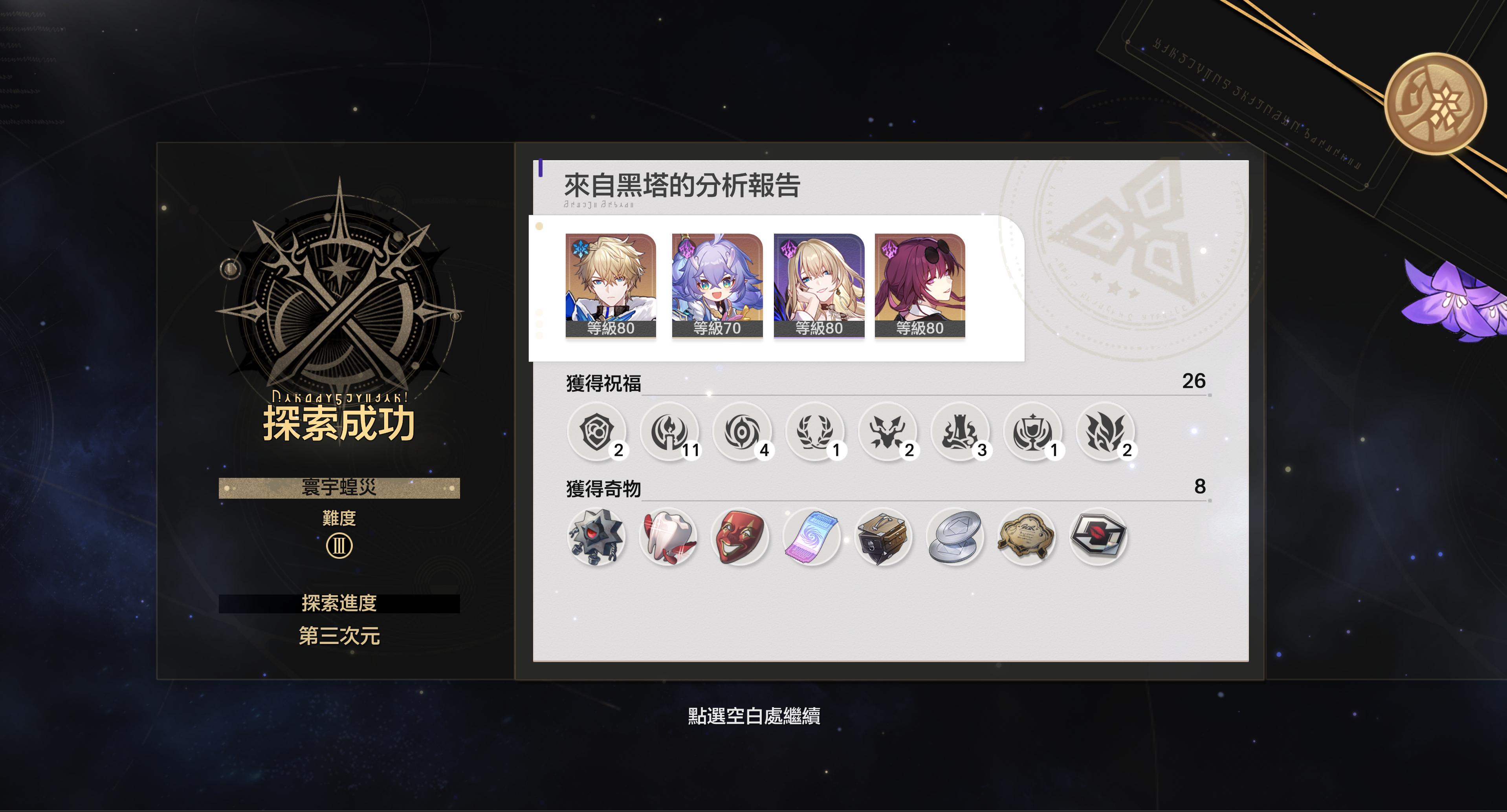Select the hexagonal red-and-black badge curio
1507x812 pixels.
[1098, 537]
